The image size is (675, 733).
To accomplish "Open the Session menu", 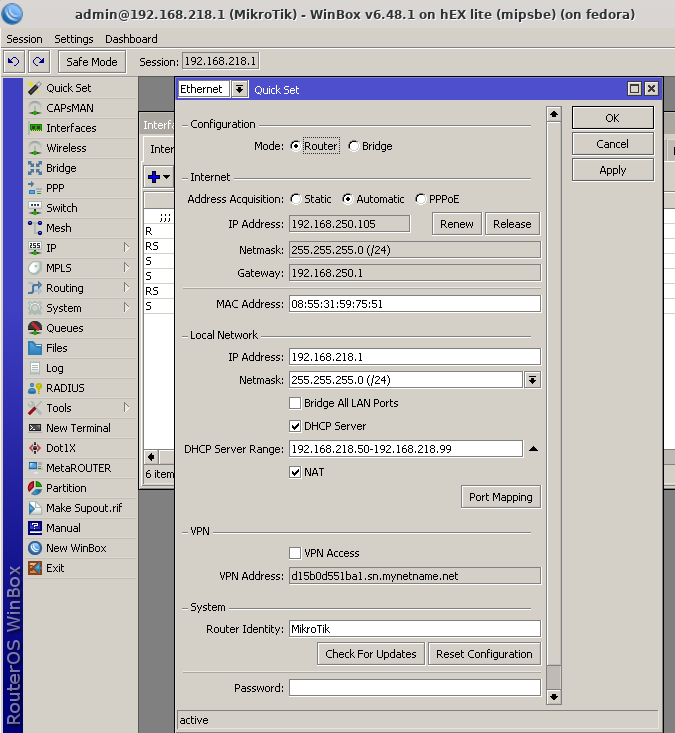I will [x=24, y=39].
